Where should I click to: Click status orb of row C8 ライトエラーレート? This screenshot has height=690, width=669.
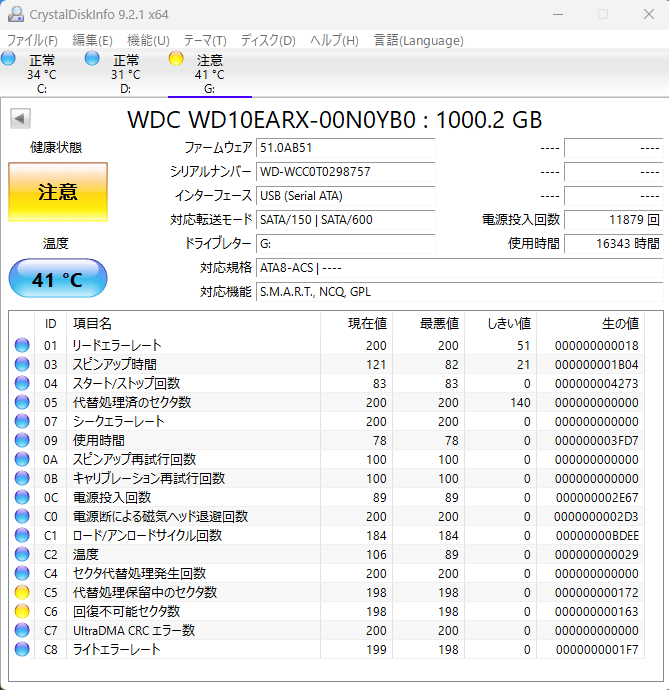pos(22,650)
